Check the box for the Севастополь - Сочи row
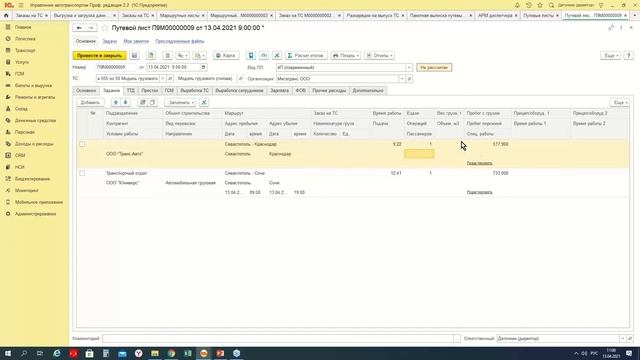Image resolution: width=640 pixels, height=360 pixels. 82,173
